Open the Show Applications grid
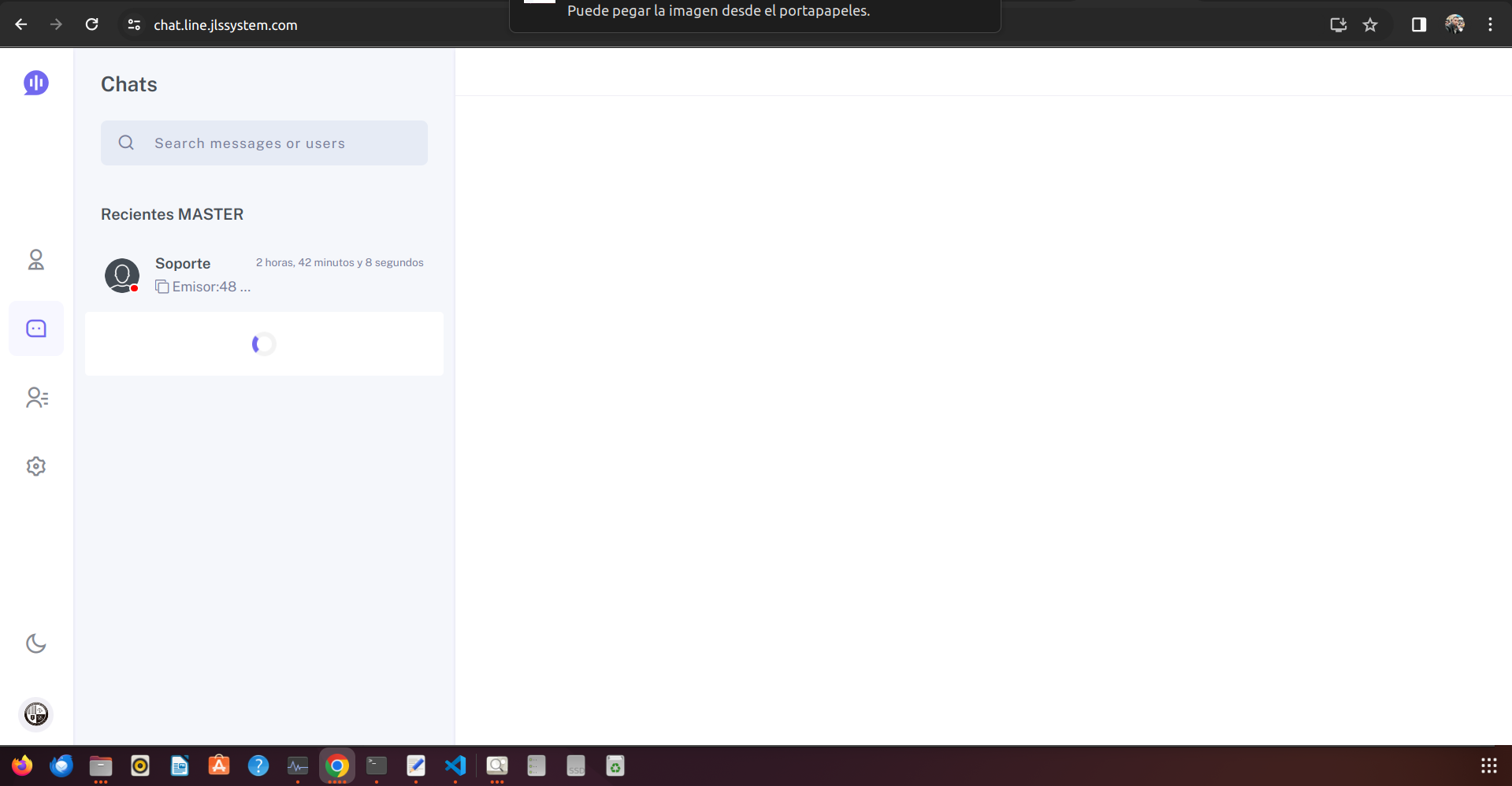 1488,766
